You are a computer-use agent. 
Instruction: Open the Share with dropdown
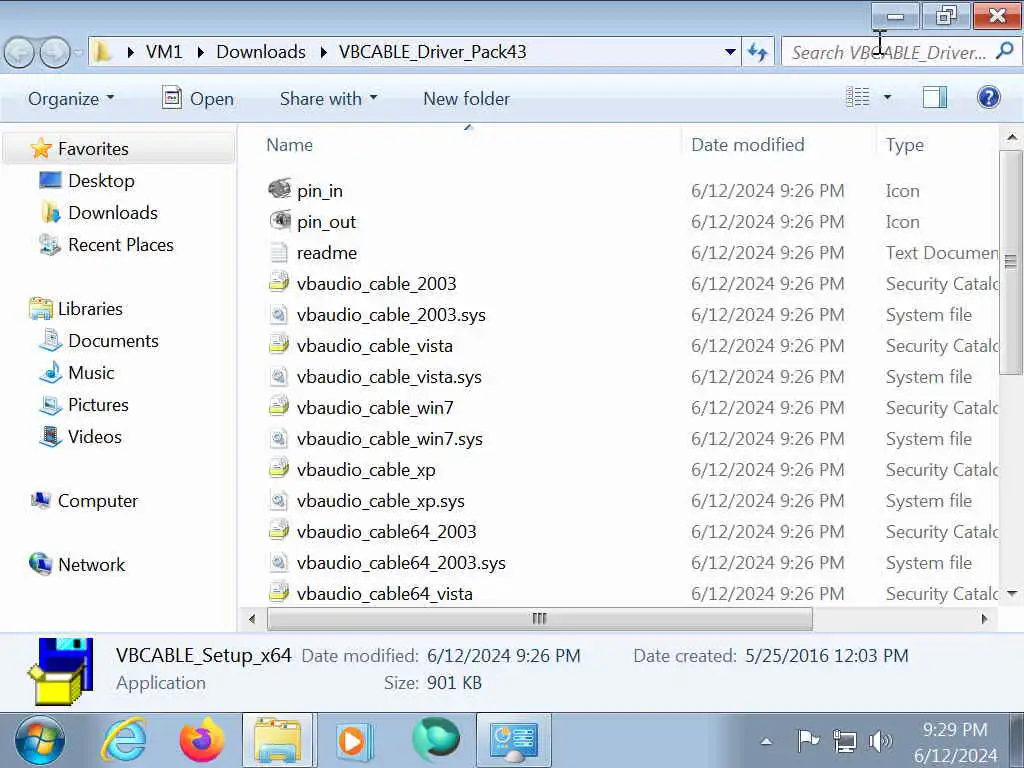coord(328,99)
